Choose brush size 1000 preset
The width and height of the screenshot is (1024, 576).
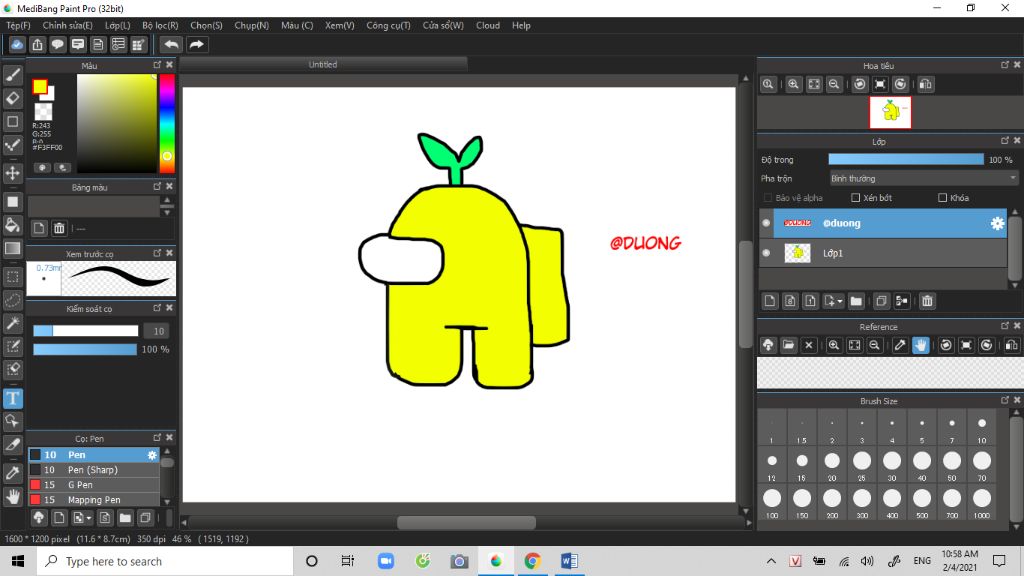coord(982,502)
